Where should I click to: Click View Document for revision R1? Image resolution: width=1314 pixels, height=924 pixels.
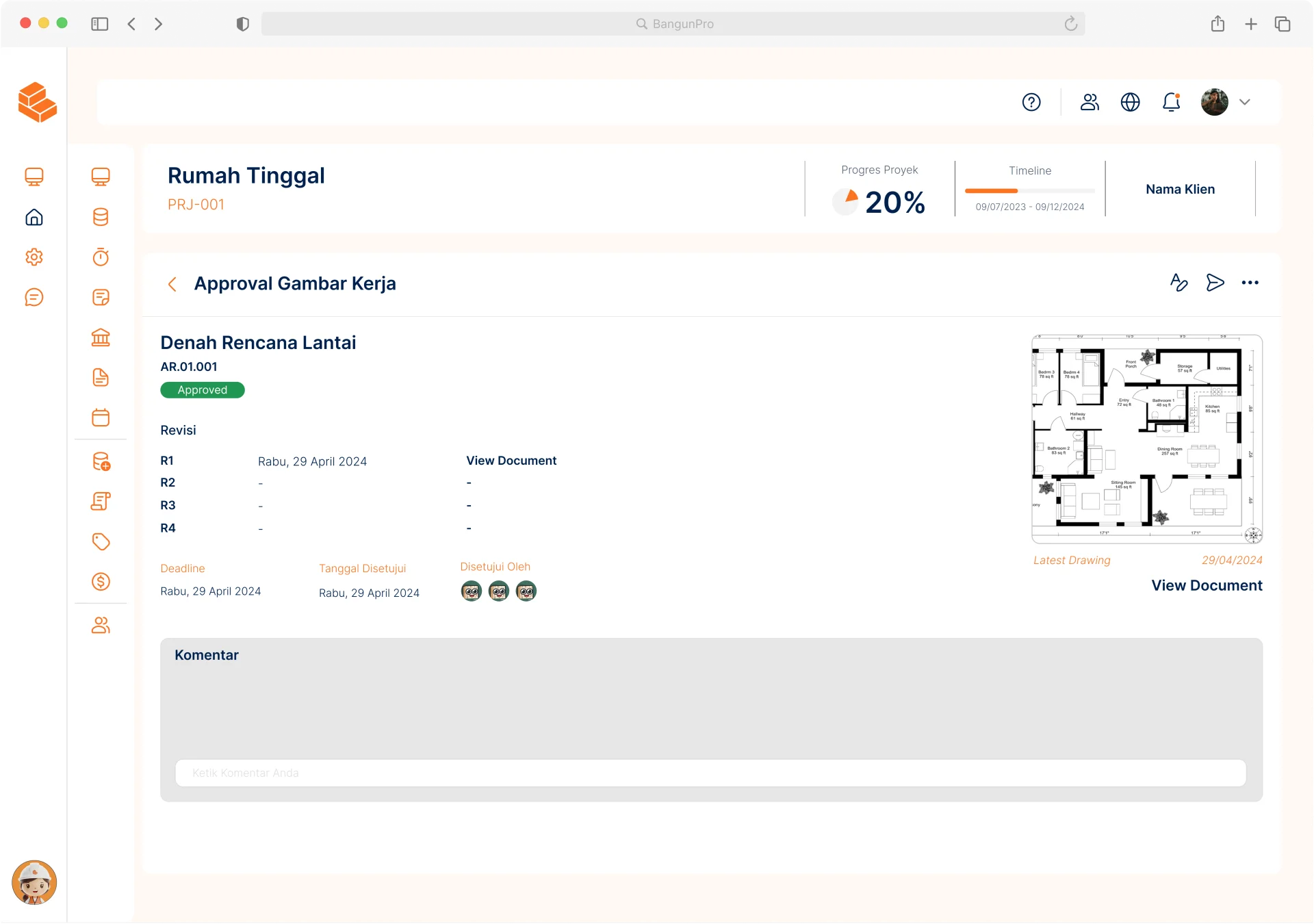(x=511, y=461)
